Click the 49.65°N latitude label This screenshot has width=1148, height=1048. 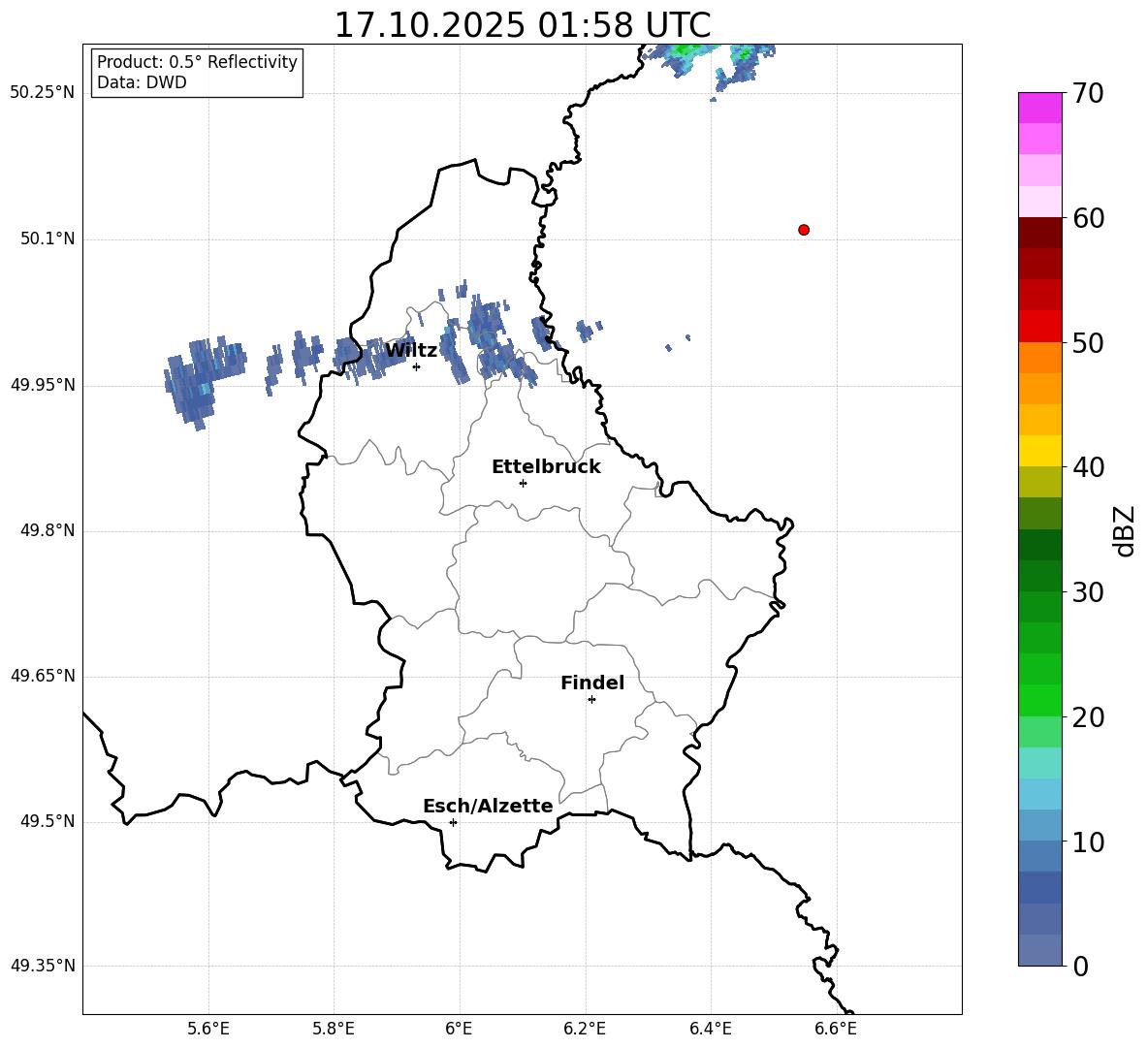pyautogui.click(x=43, y=676)
